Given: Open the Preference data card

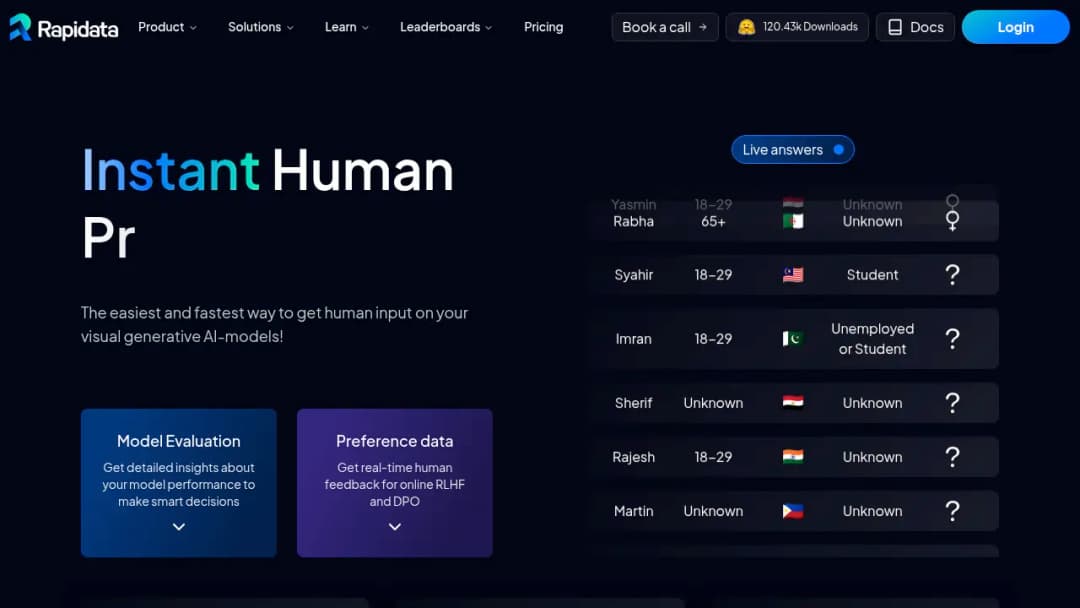Looking at the screenshot, I should tap(395, 483).
